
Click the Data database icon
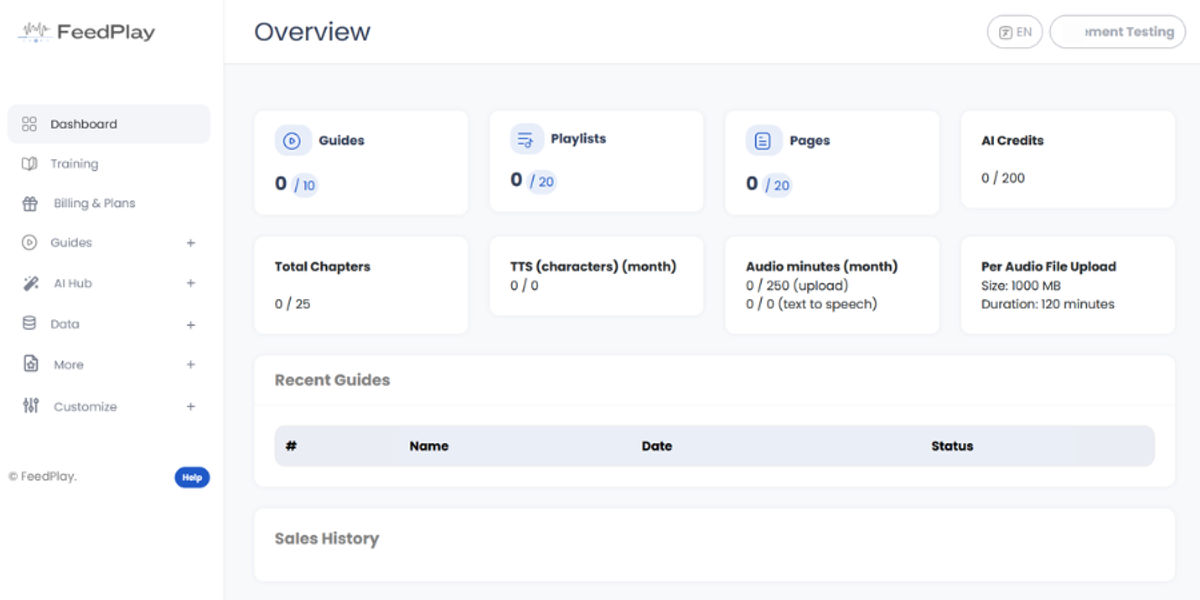[x=29, y=324]
